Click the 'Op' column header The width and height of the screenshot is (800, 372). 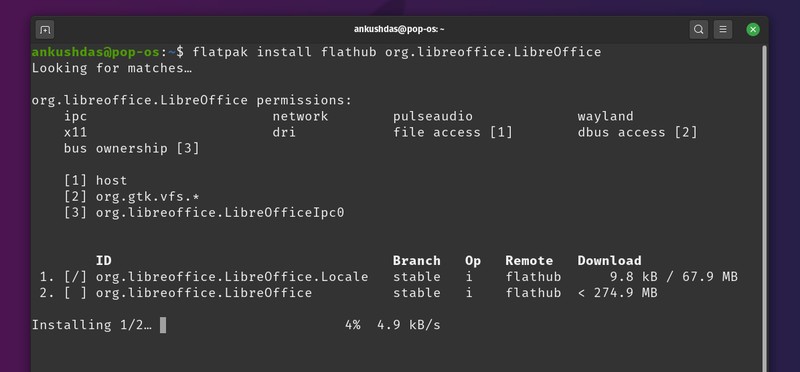click(472, 261)
